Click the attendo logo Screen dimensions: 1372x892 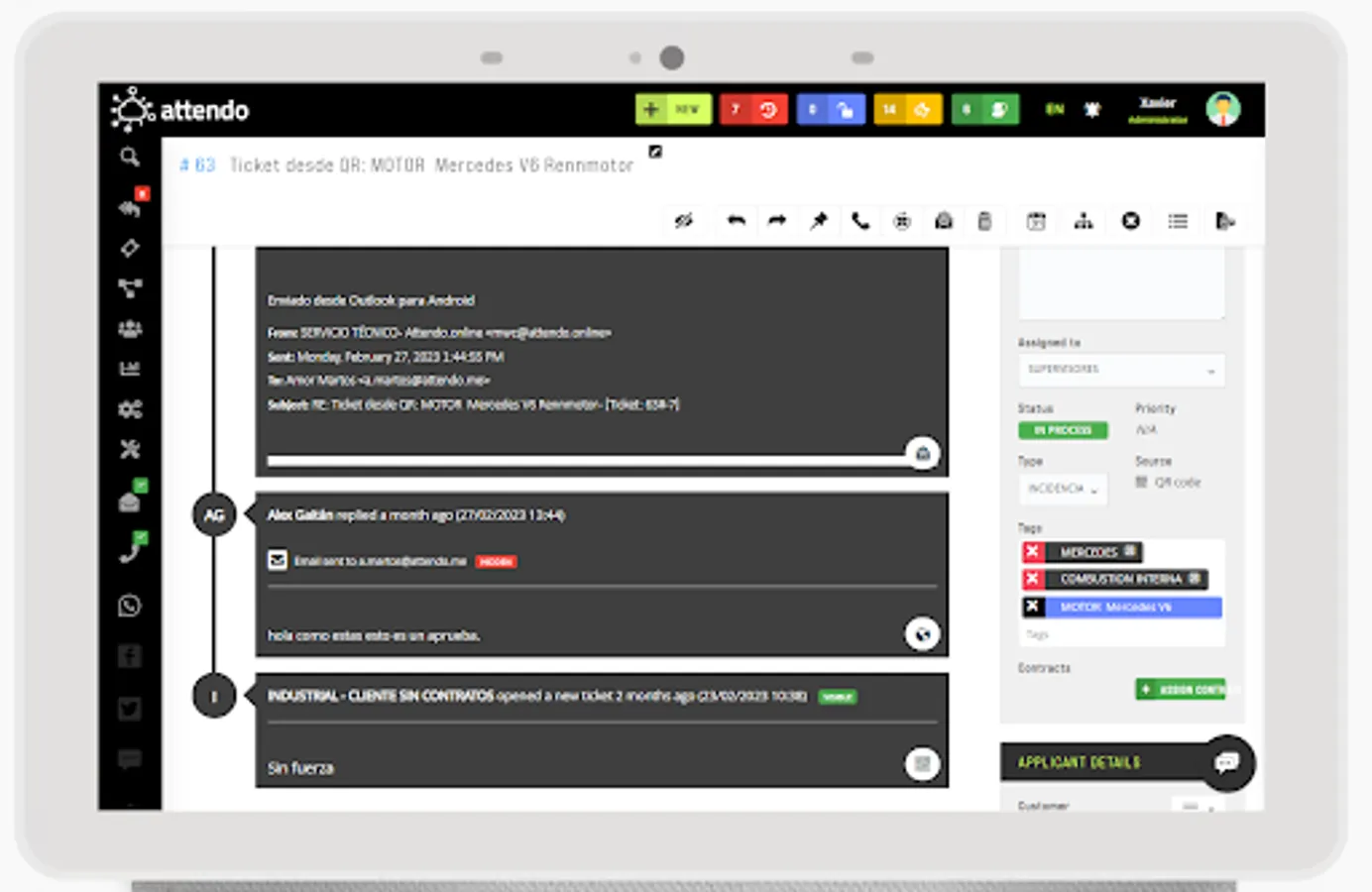179,109
